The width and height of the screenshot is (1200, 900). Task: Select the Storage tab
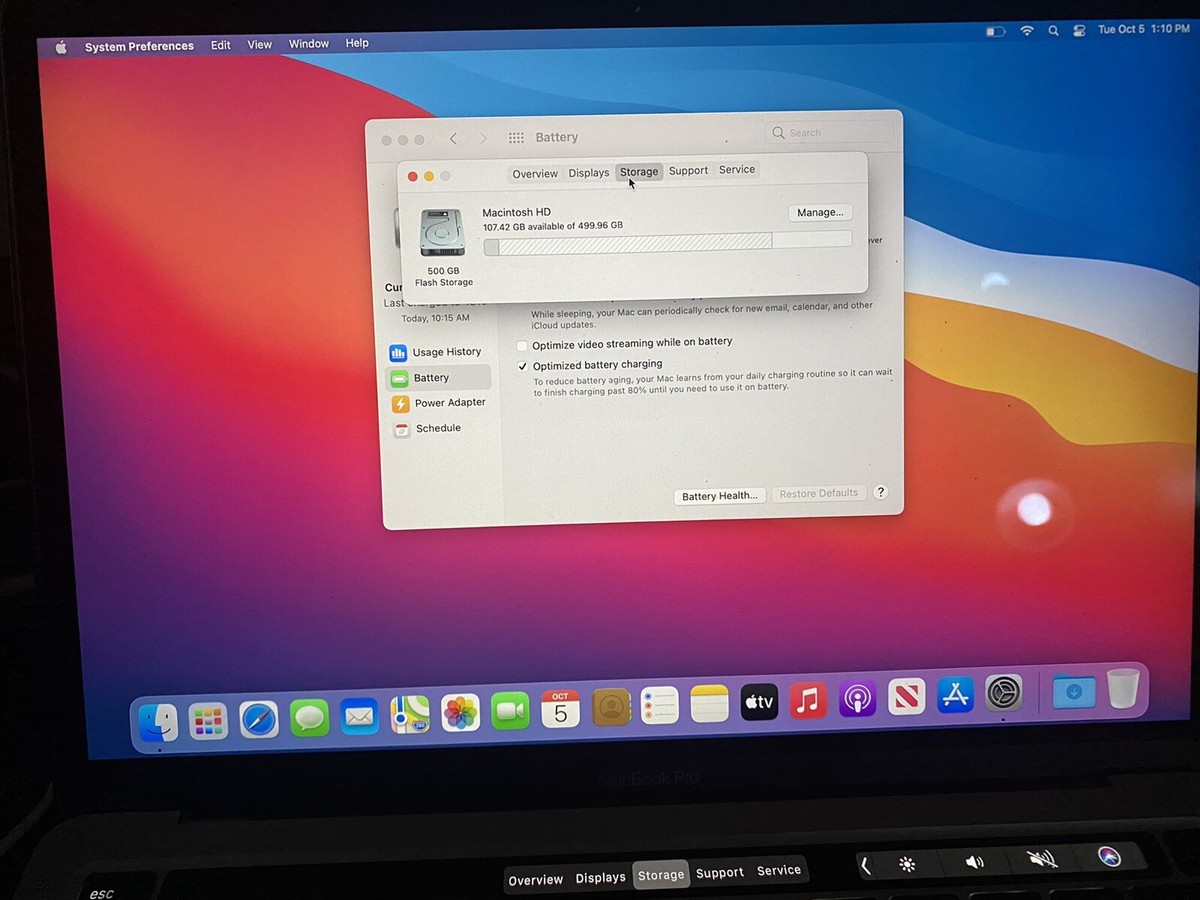point(639,172)
